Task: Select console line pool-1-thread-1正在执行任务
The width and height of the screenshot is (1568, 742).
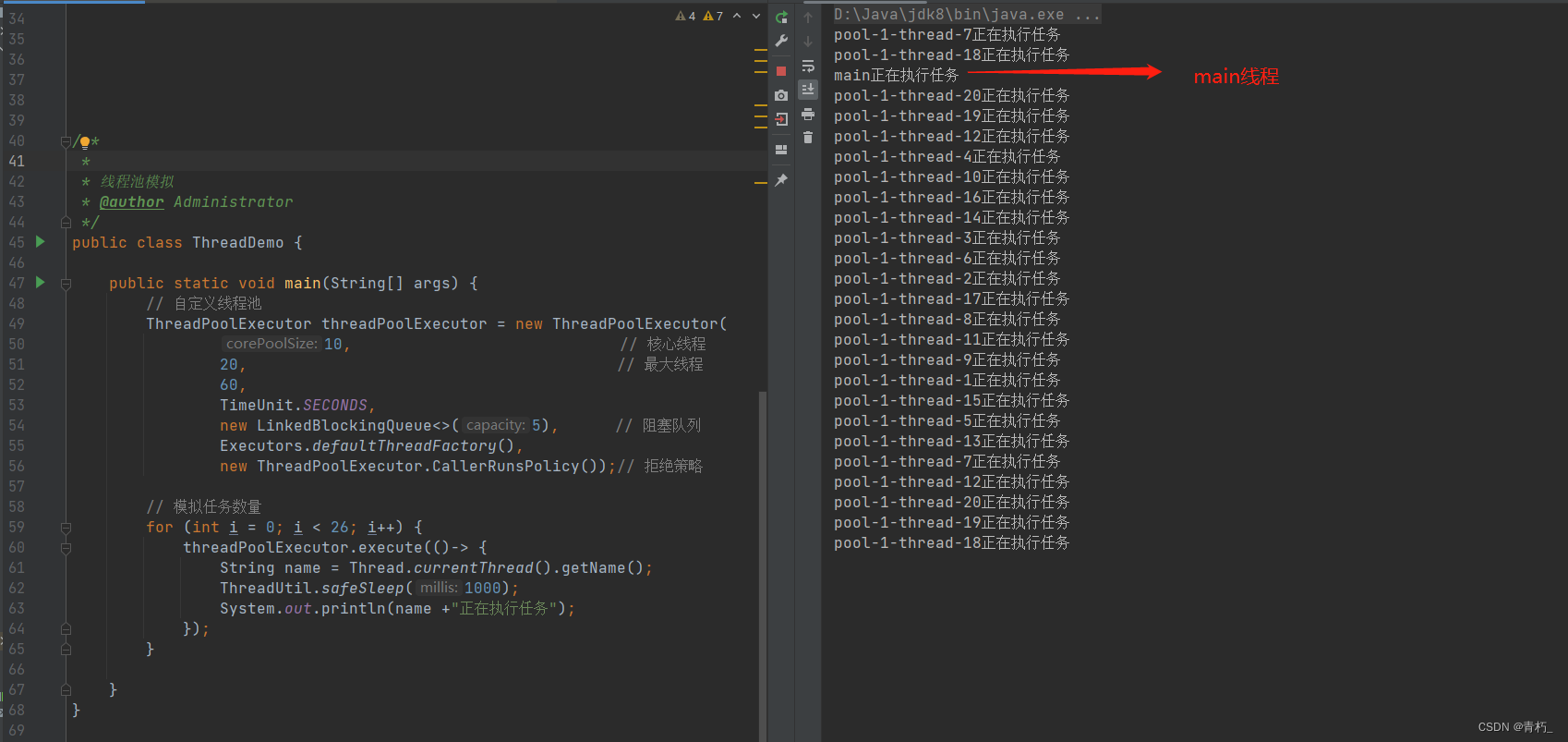Action: click(947, 381)
